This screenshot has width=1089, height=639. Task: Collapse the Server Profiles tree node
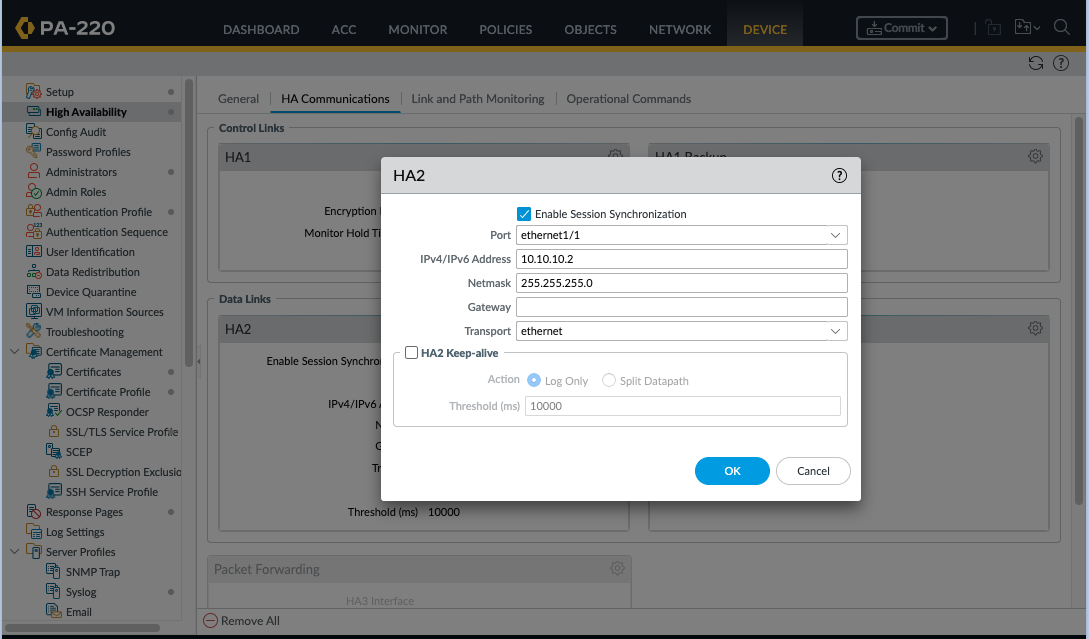click(x=14, y=551)
